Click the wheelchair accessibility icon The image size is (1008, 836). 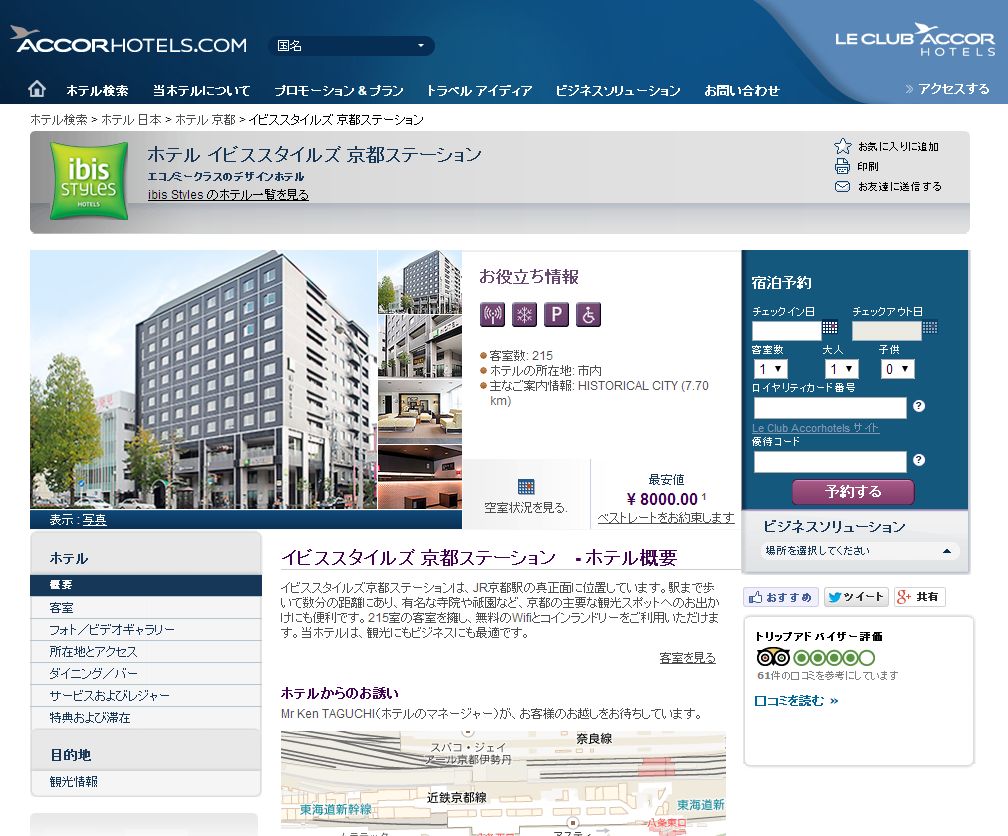[589, 315]
